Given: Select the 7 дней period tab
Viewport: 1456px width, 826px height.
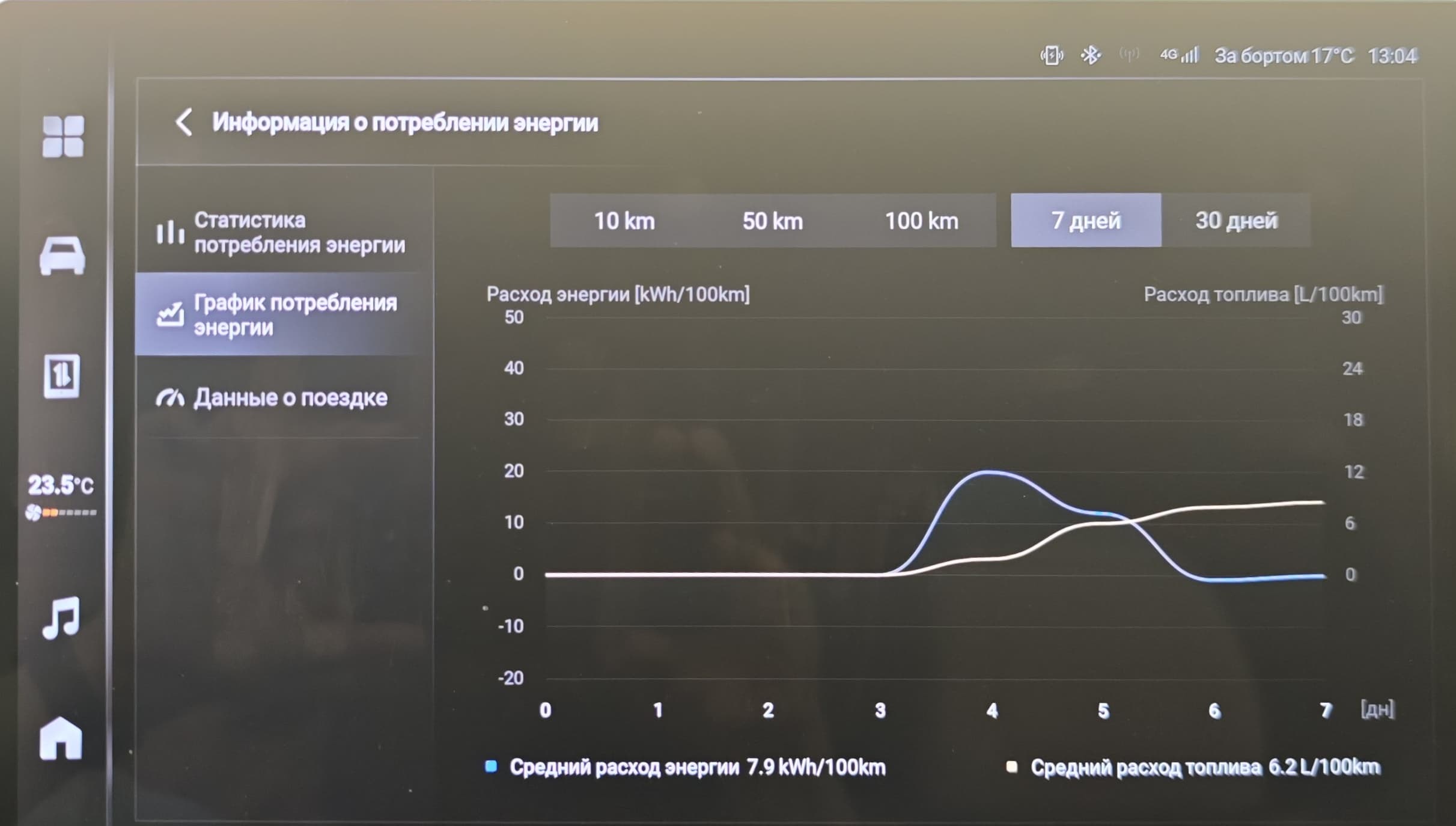Looking at the screenshot, I should (1085, 221).
